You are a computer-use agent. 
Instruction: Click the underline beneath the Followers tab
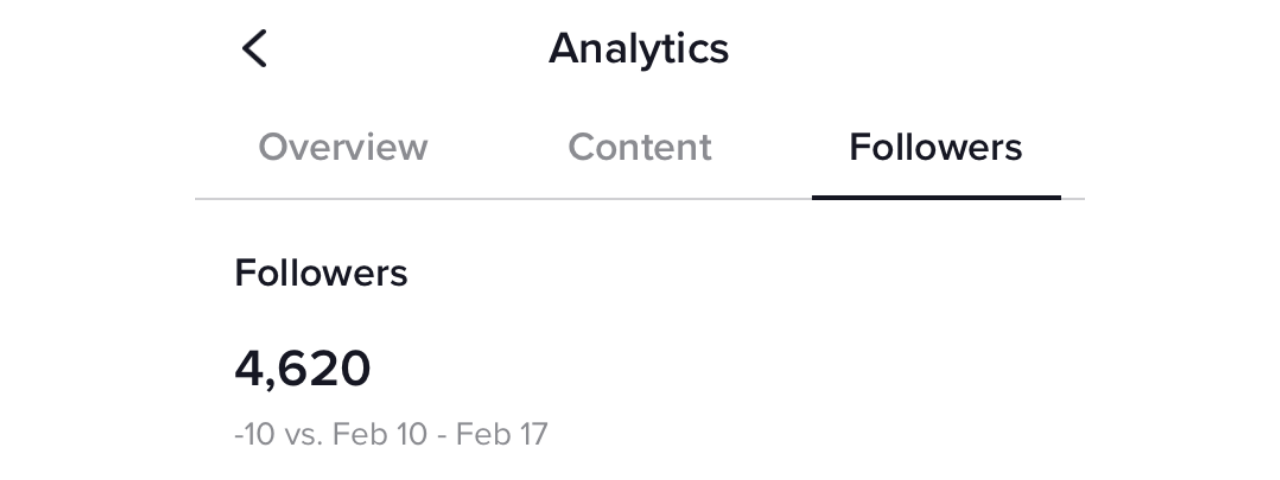point(936,197)
